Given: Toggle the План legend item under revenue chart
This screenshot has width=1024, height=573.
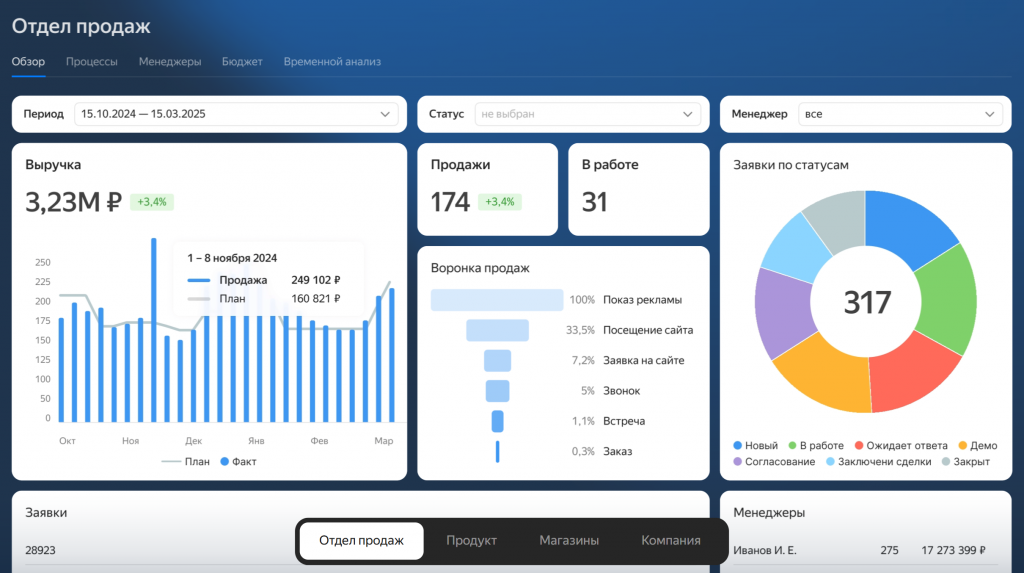Looking at the screenshot, I should pyautogui.click(x=185, y=461).
